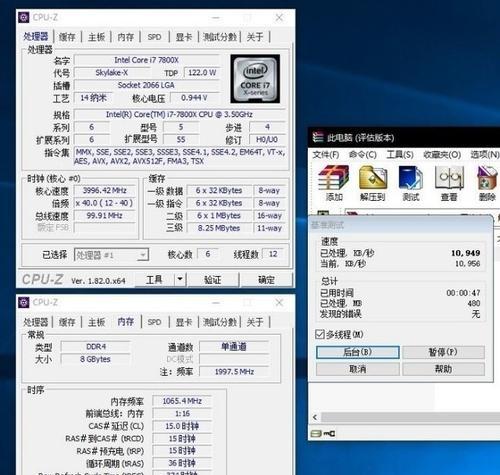Open WinRAR Options (选项) menu
Image resolution: width=500 pixels, height=475 pixels.
[485, 155]
